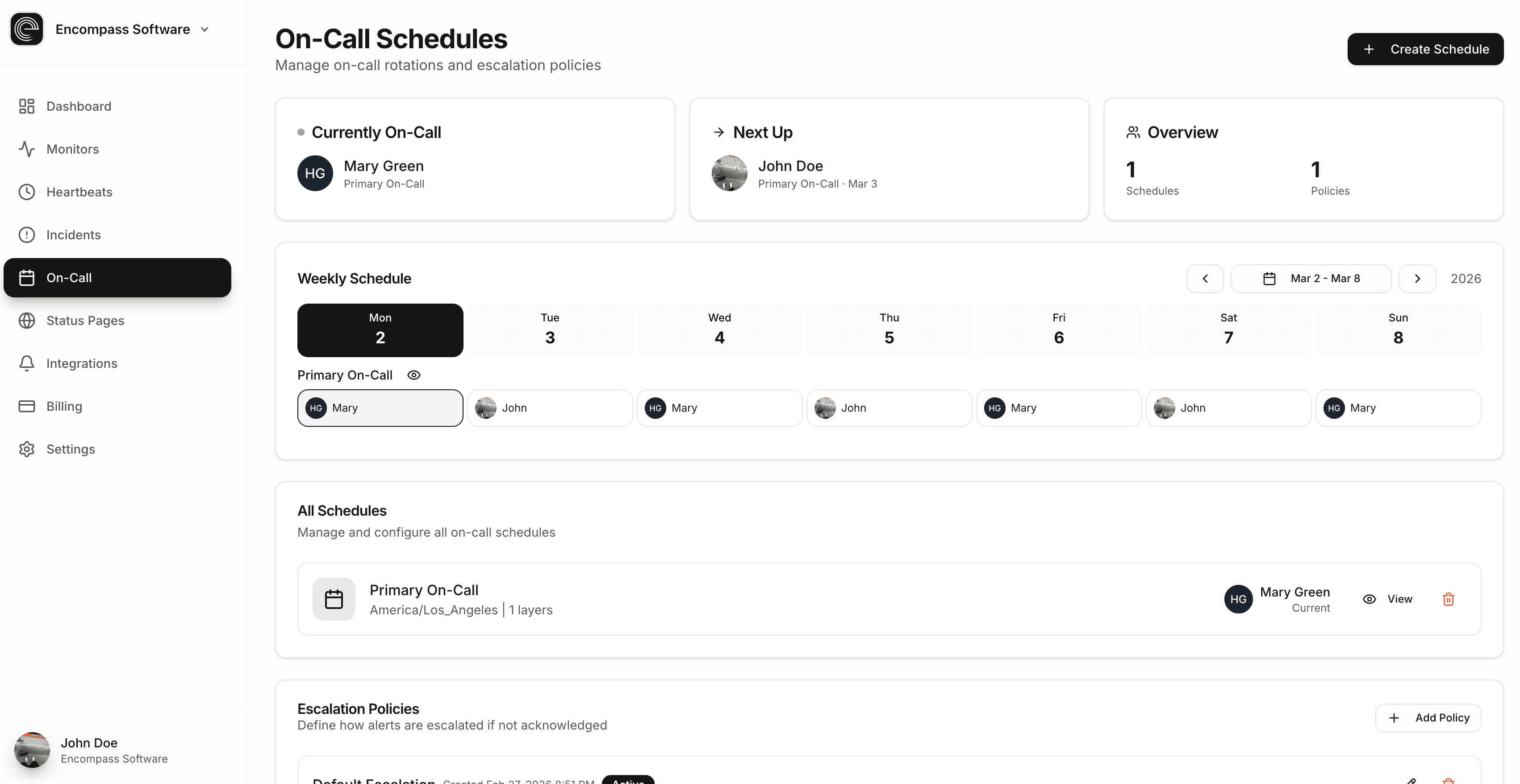Open the John Doe user profile card
Image resolution: width=1520 pixels, height=784 pixels.
point(117,750)
